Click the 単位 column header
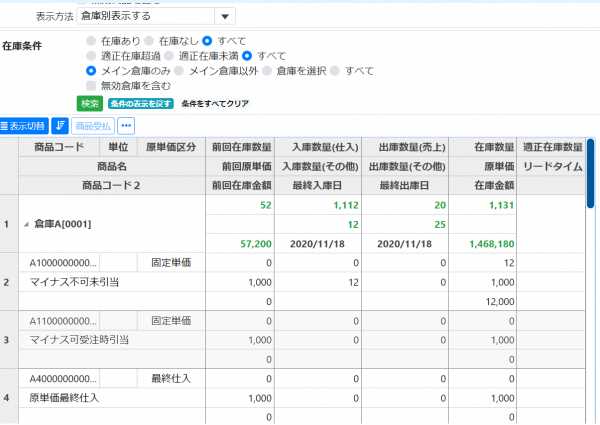Image resolution: width=600 pixels, height=425 pixels. coord(118,147)
